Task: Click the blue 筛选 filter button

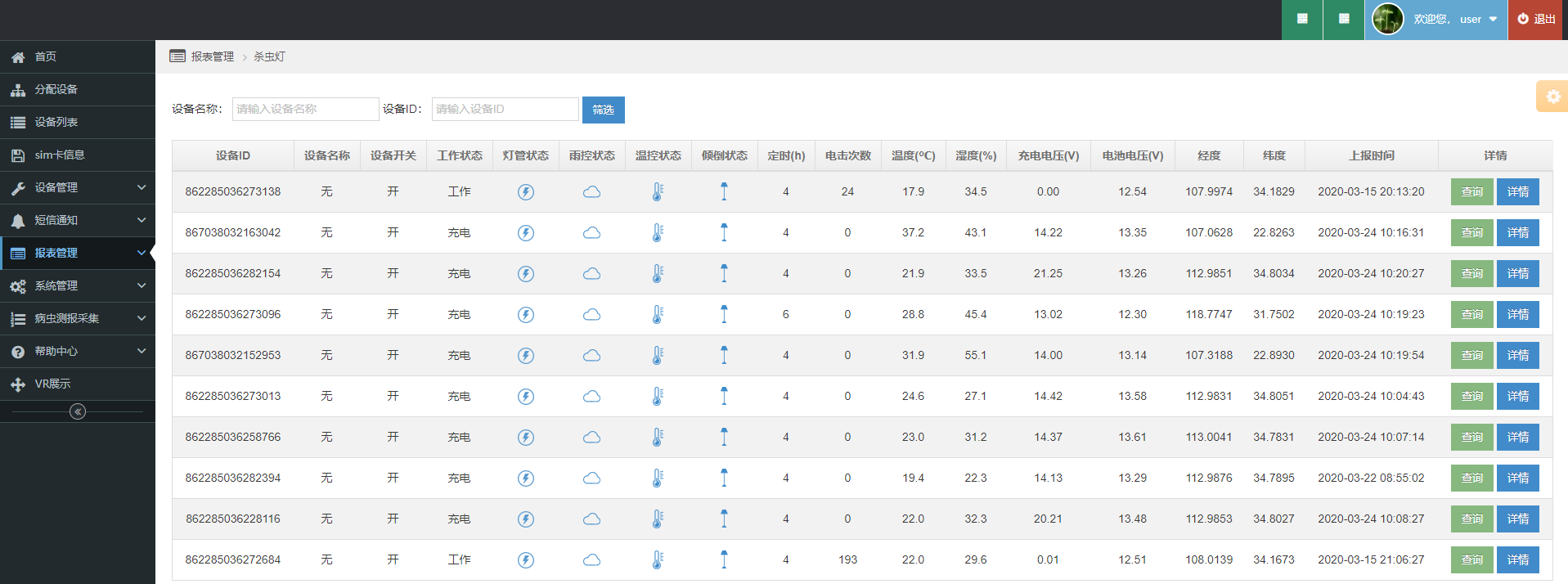Action: [x=603, y=110]
